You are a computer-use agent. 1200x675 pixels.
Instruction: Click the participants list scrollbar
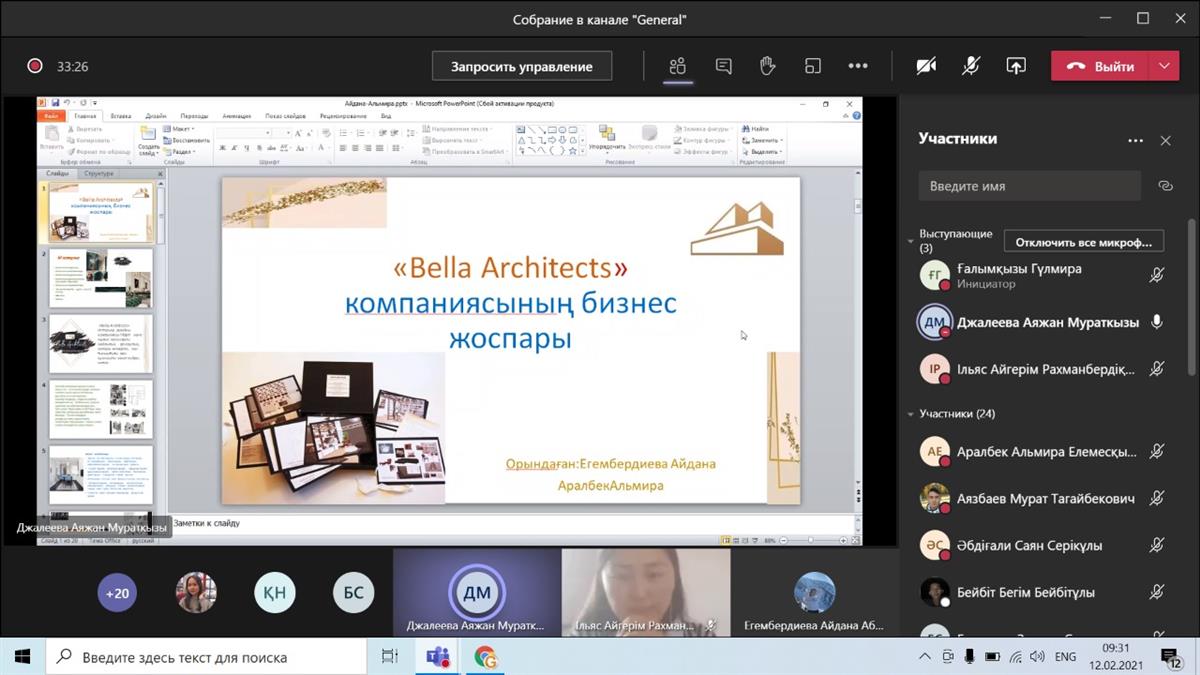click(1190, 300)
